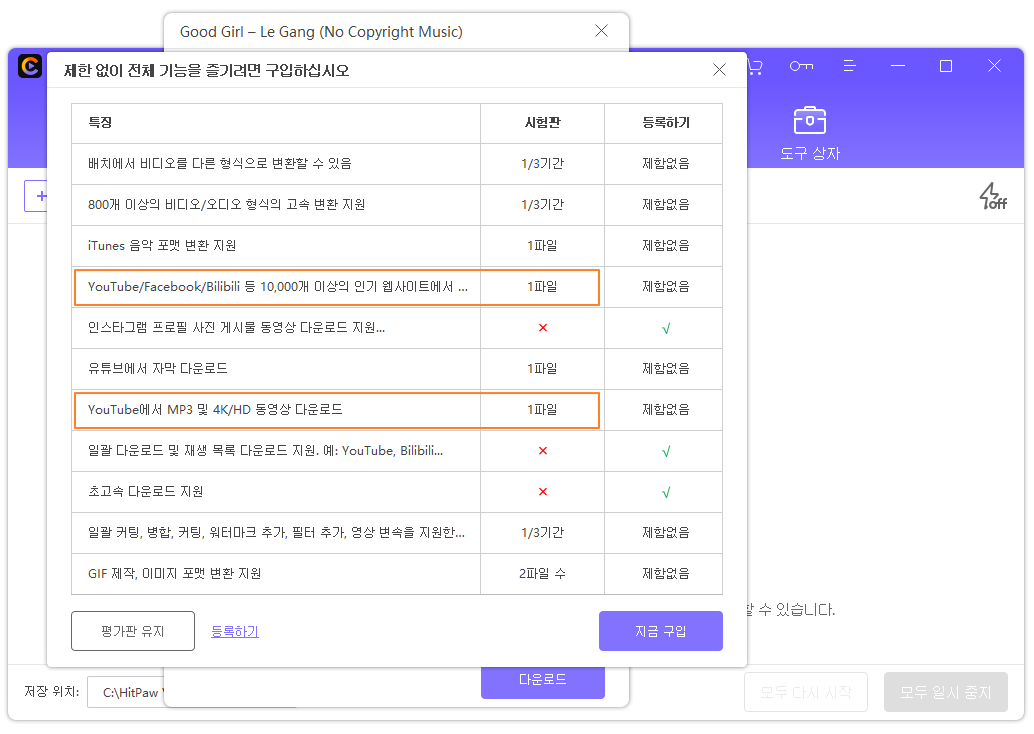Click the save path field C:\HitPaw
Viewport: 1034px width, 734px height.
pos(127,692)
